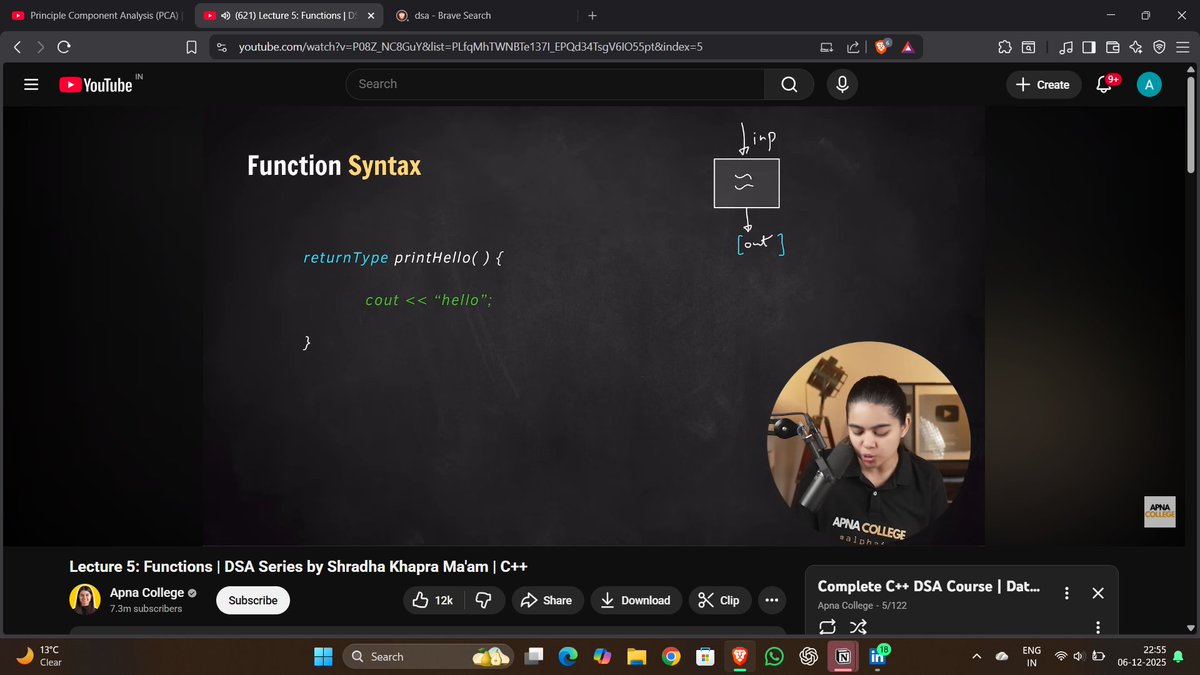Open the YouTube guide hamburger menu
The image size is (1200, 675).
31,85
